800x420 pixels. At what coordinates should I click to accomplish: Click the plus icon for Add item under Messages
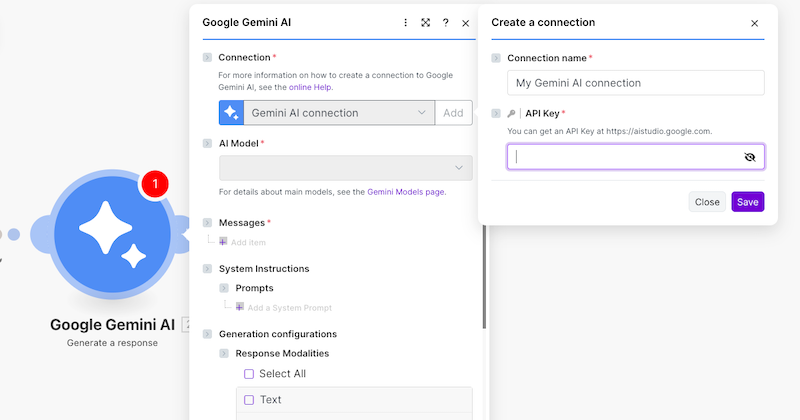click(x=223, y=241)
